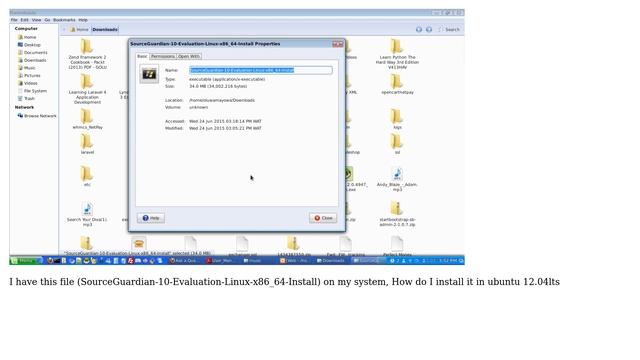Open the Go menu

click(47, 20)
